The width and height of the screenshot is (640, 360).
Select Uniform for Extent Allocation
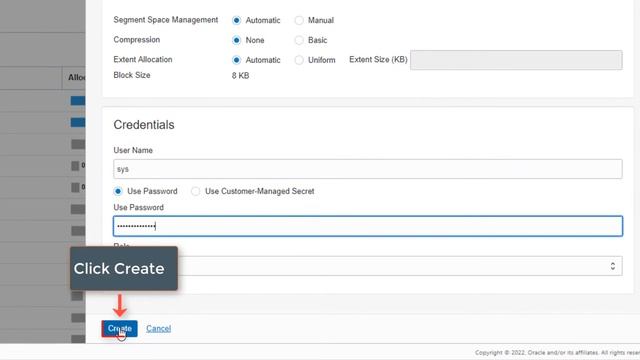299,60
